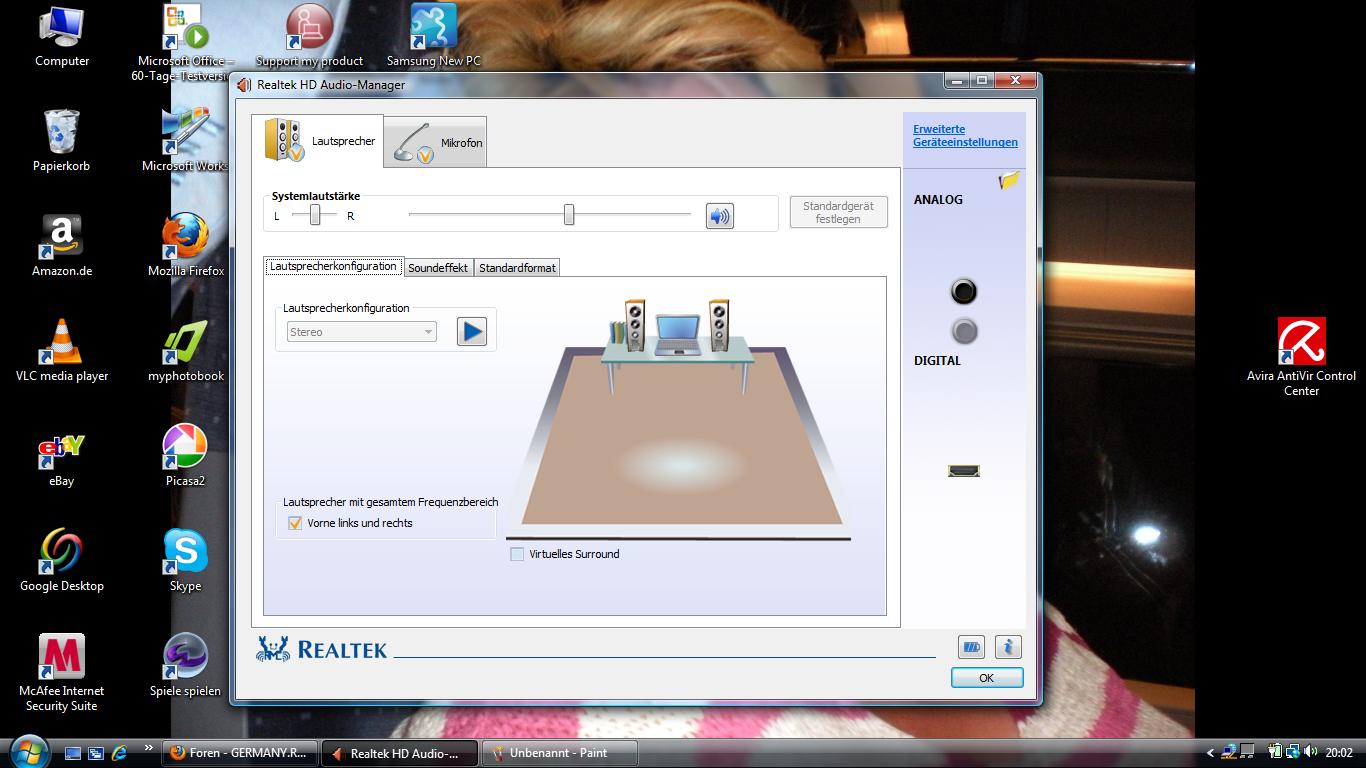Open the information icon in Realtek manager
1366x768 pixels.
pos(1008,647)
